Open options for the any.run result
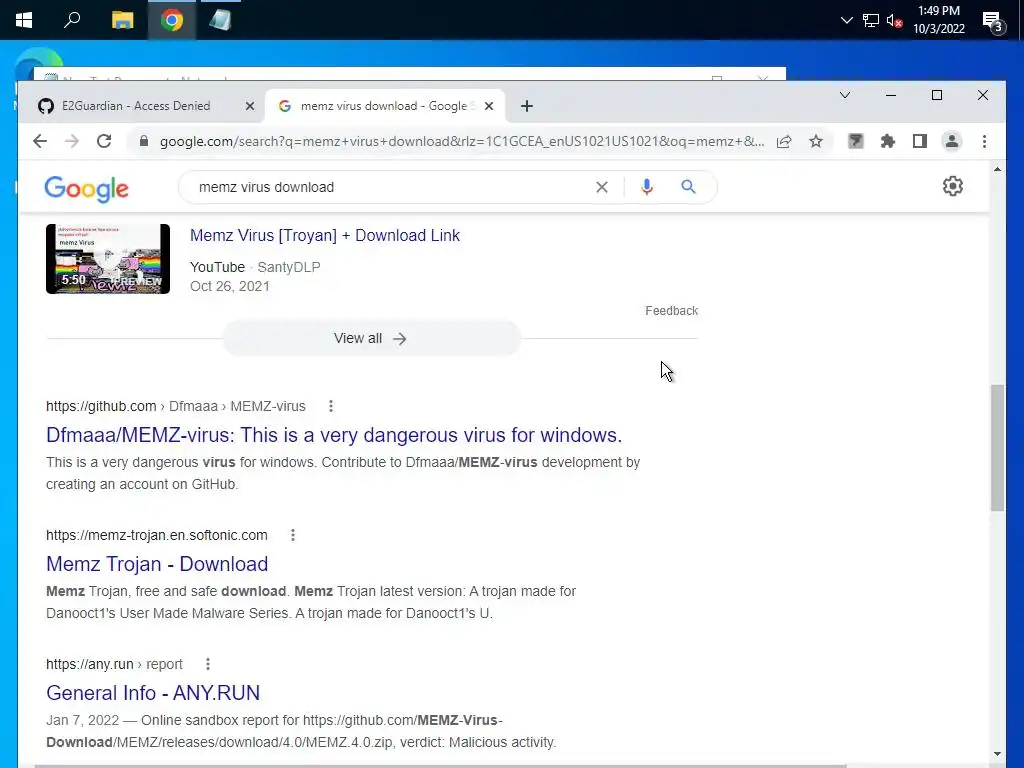Viewport: 1024px width, 768px height. pyautogui.click(x=208, y=664)
